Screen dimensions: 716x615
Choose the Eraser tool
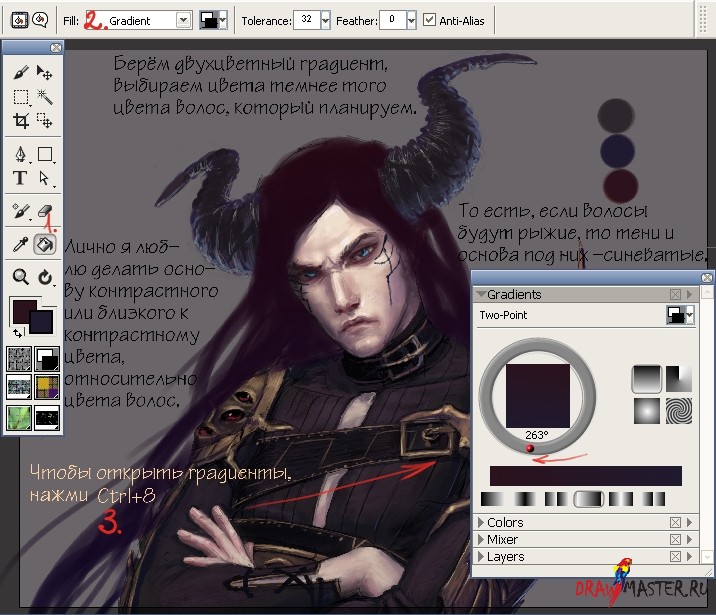[45, 211]
